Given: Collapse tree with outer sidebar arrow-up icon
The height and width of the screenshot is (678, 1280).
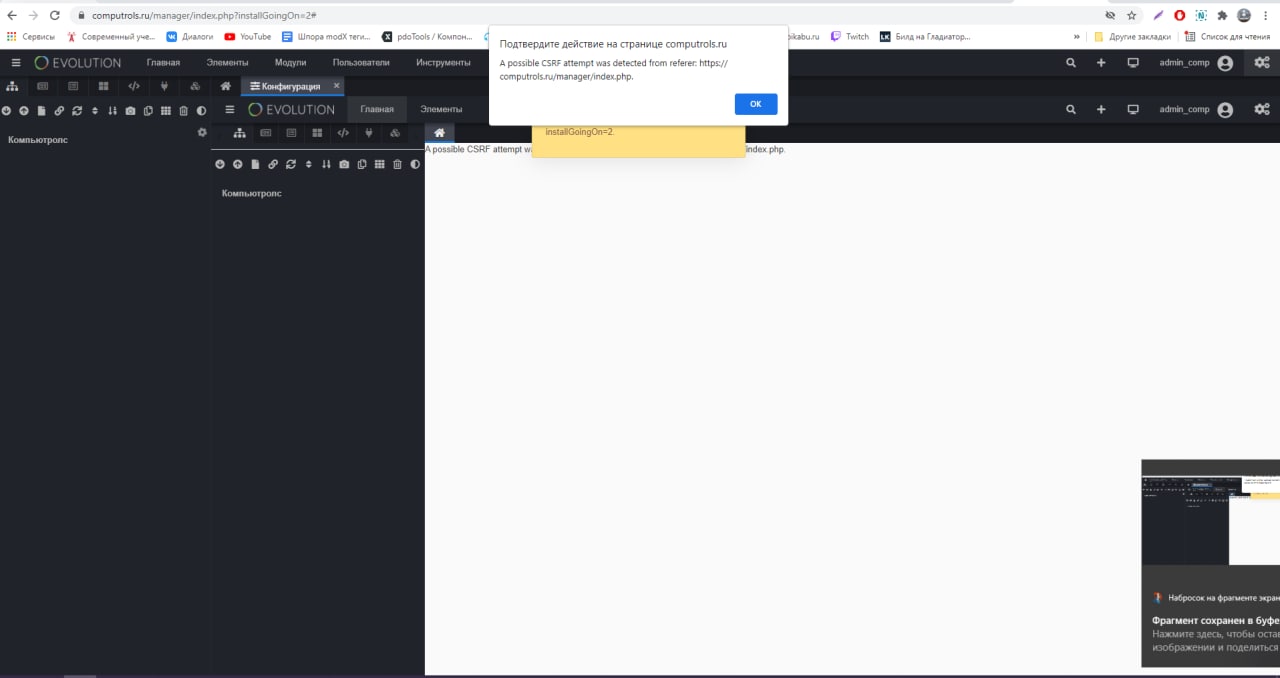Looking at the screenshot, I should 24,111.
